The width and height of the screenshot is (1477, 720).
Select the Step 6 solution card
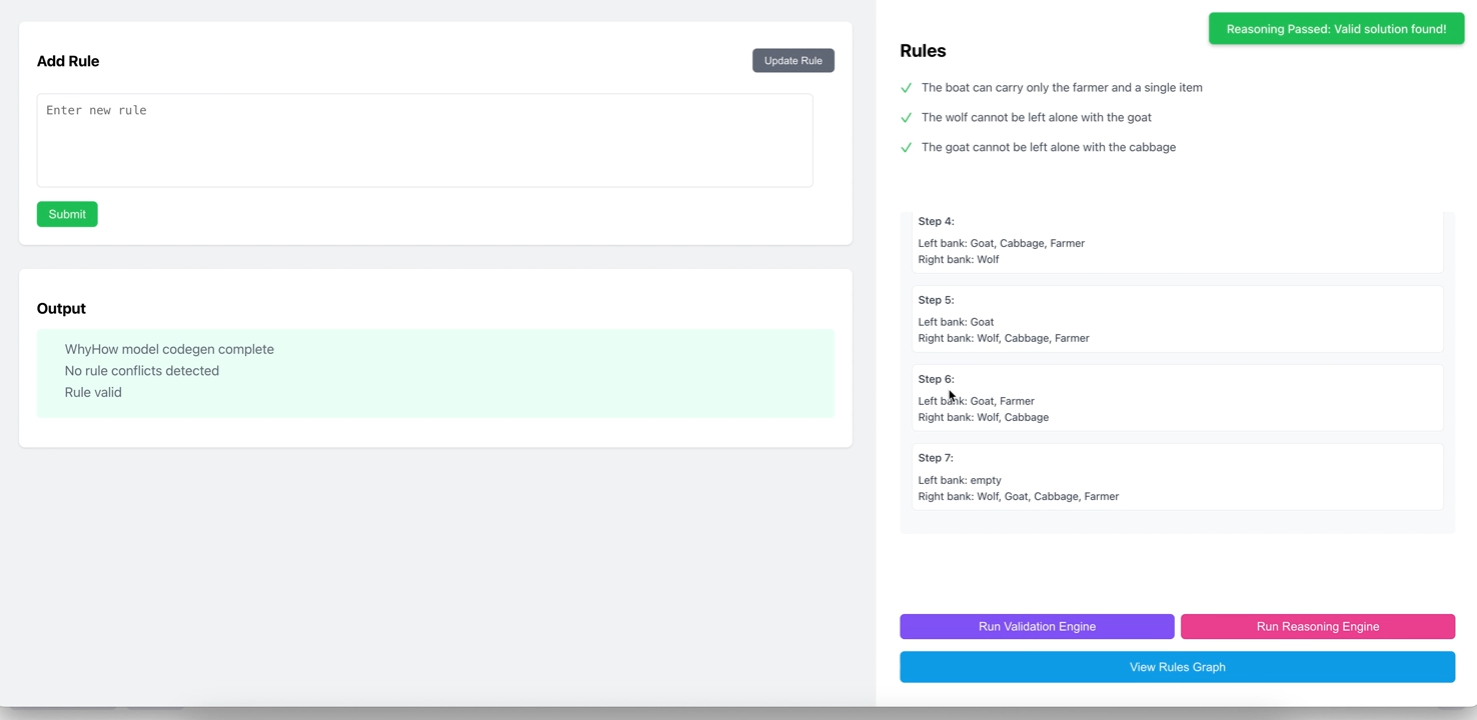tap(1176, 399)
